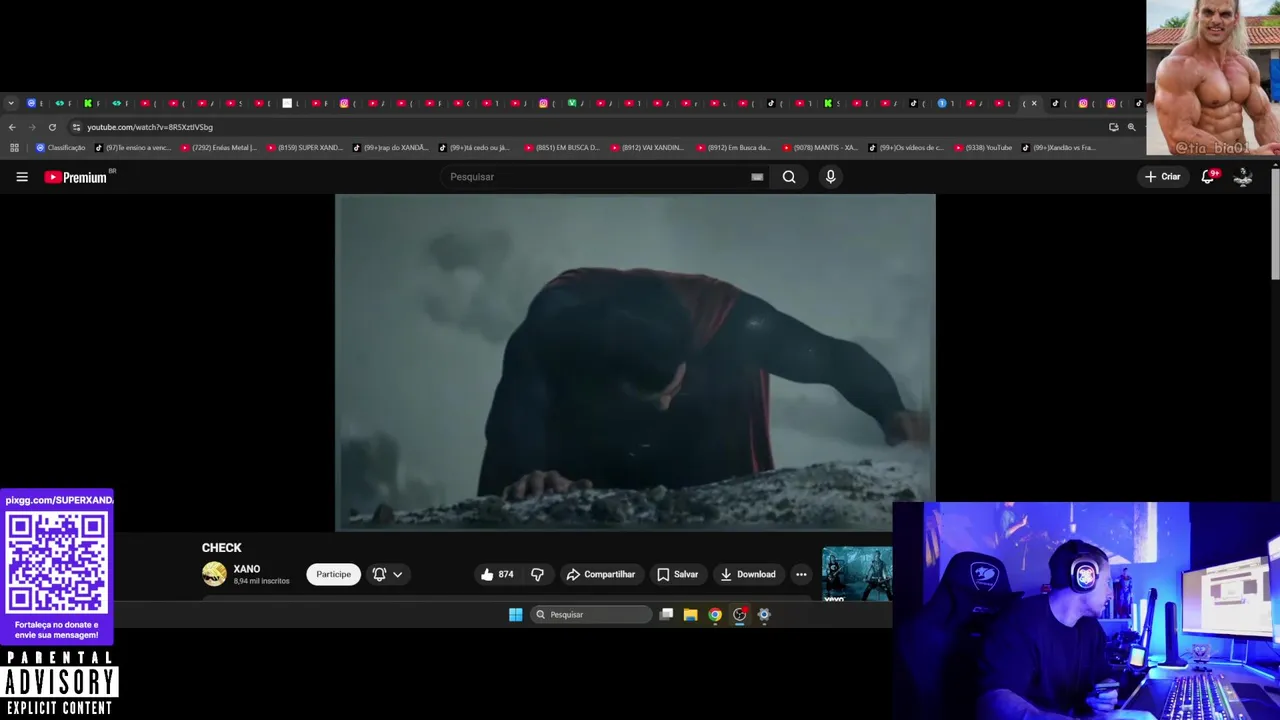Open the account avatar menu

1244,176
